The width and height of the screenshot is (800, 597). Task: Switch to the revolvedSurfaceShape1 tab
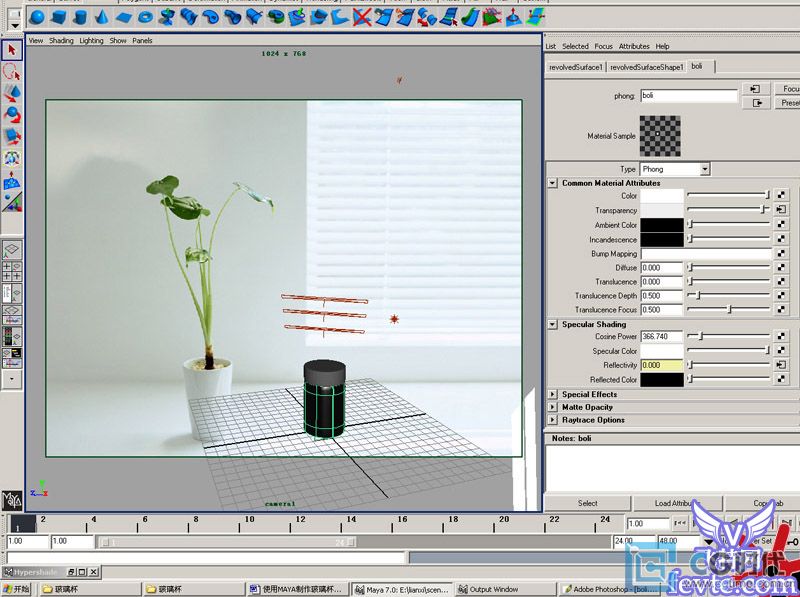tap(646, 67)
